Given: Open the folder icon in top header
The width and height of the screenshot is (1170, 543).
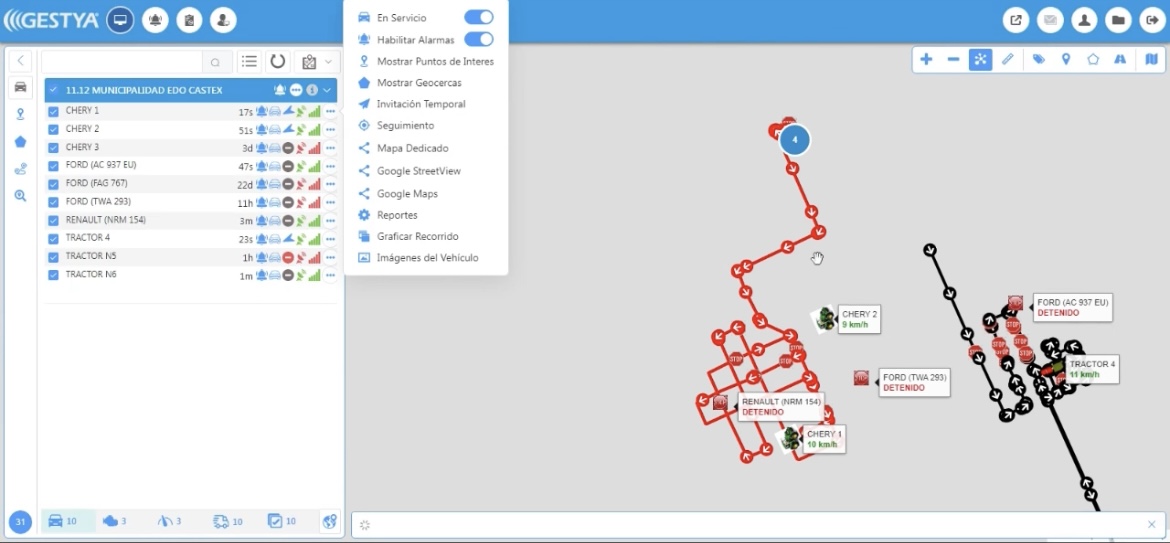Looking at the screenshot, I should pos(1117,20).
